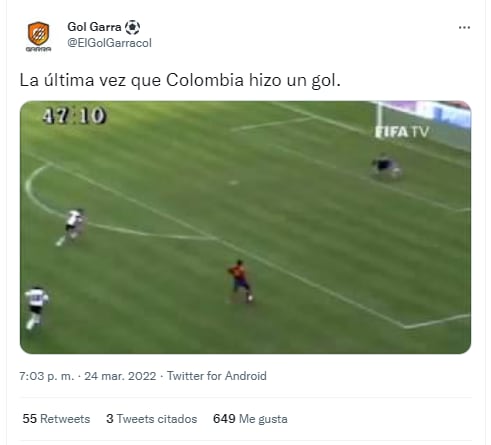Open the 24 mar. 2022 date link
Image resolution: width=491 pixels, height=445 pixels.
point(120,376)
